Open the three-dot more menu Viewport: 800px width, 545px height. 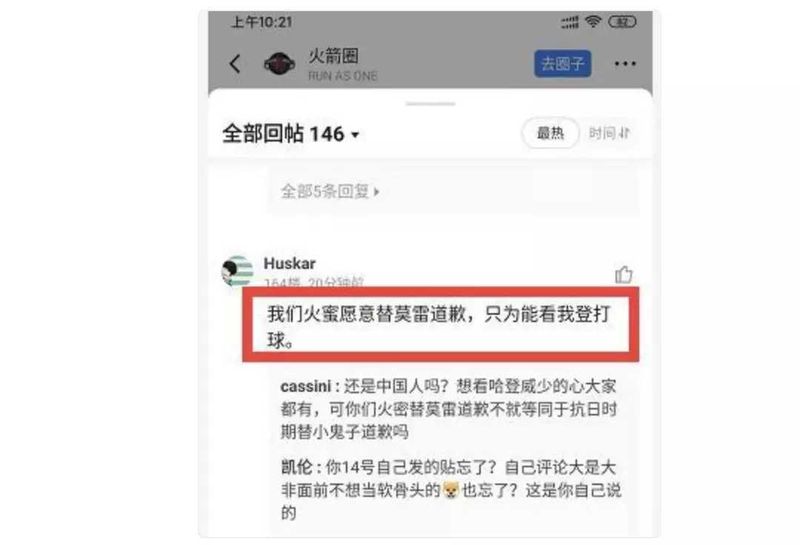[x=625, y=64]
